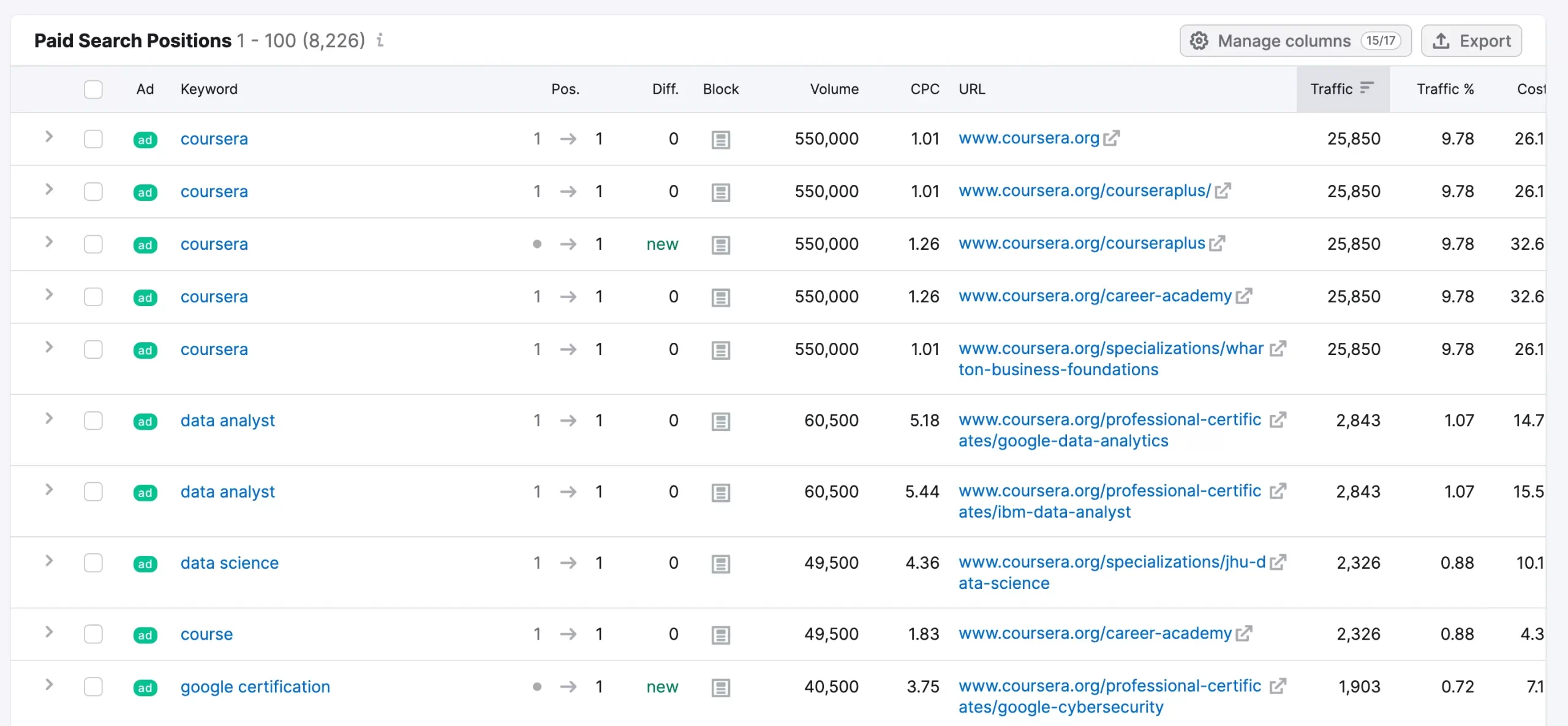This screenshot has width=1568, height=726.
Task: Expand the ibm-data-analyst data analyst row
Action: 49,490
